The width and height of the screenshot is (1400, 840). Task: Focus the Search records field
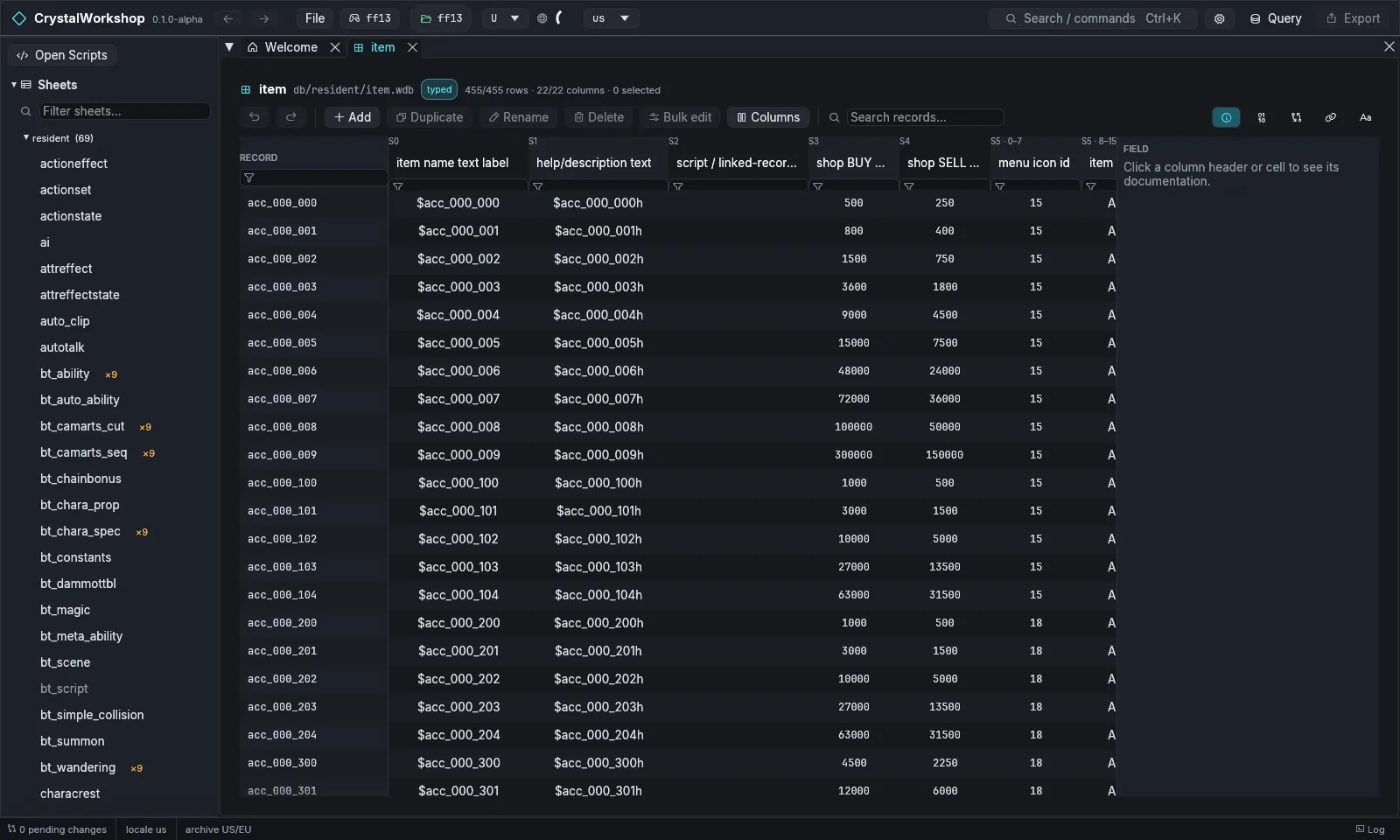(x=924, y=117)
